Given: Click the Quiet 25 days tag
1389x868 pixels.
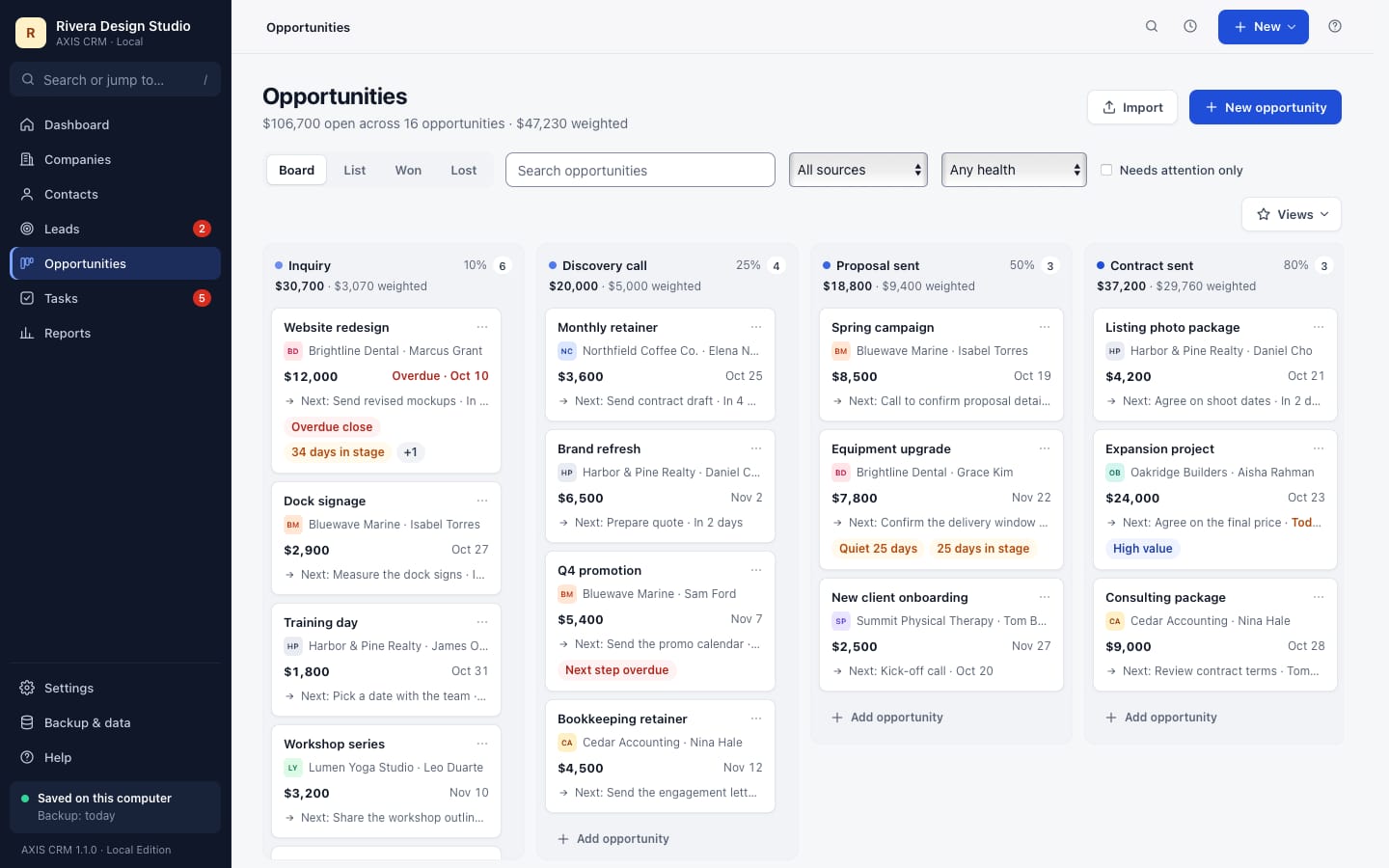Looking at the screenshot, I should [x=878, y=549].
